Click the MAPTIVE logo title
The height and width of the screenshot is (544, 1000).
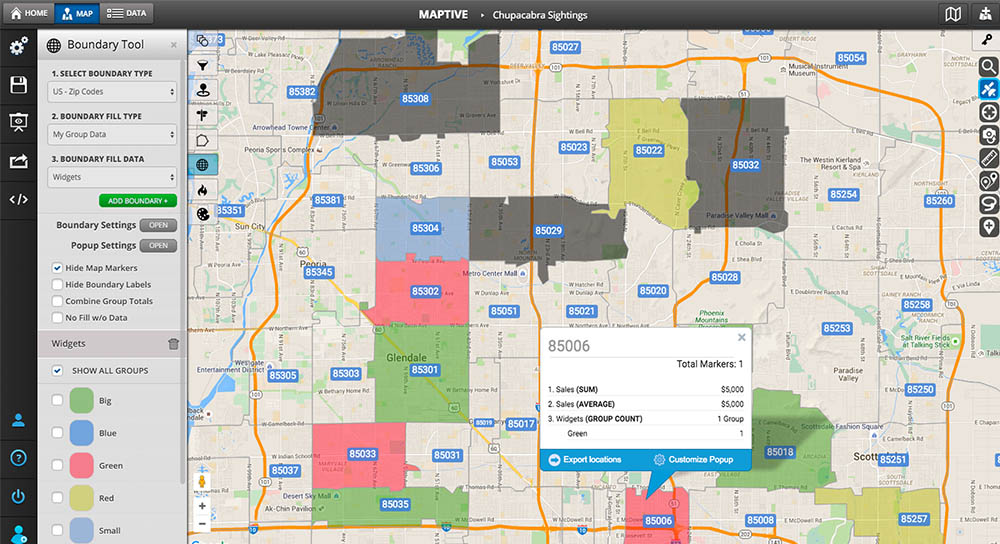click(x=443, y=14)
